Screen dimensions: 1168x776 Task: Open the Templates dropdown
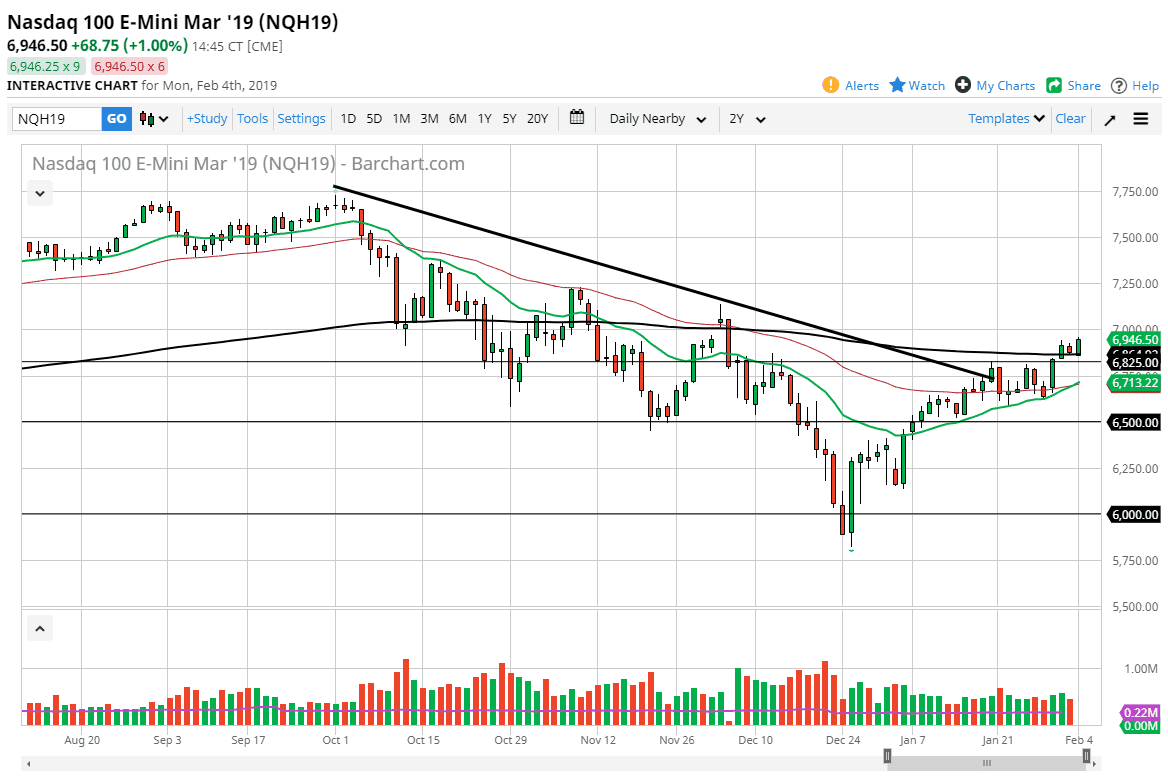tap(1006, 118)
